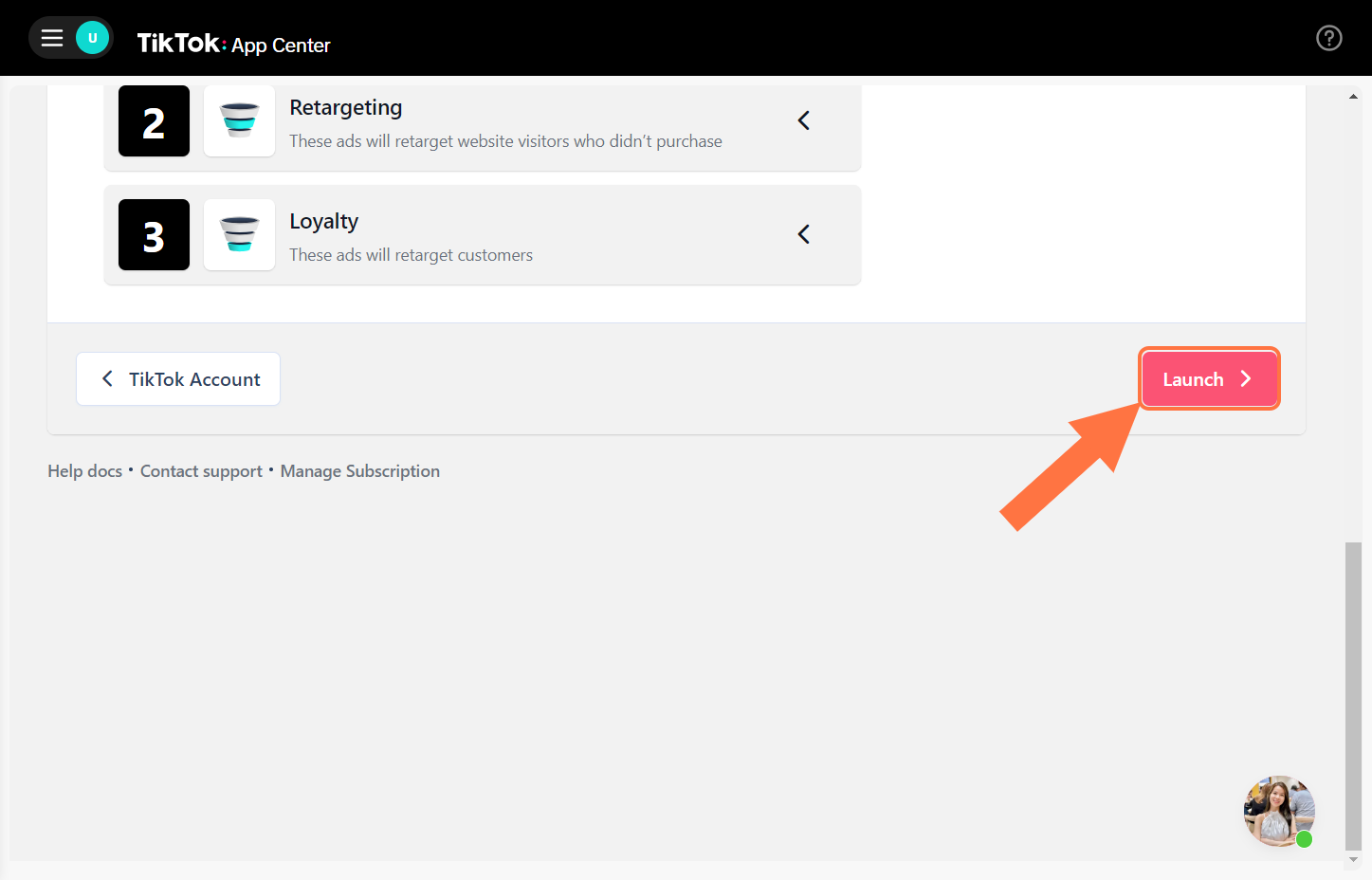Expand the Retargeting campaign section

coord(803,120)
